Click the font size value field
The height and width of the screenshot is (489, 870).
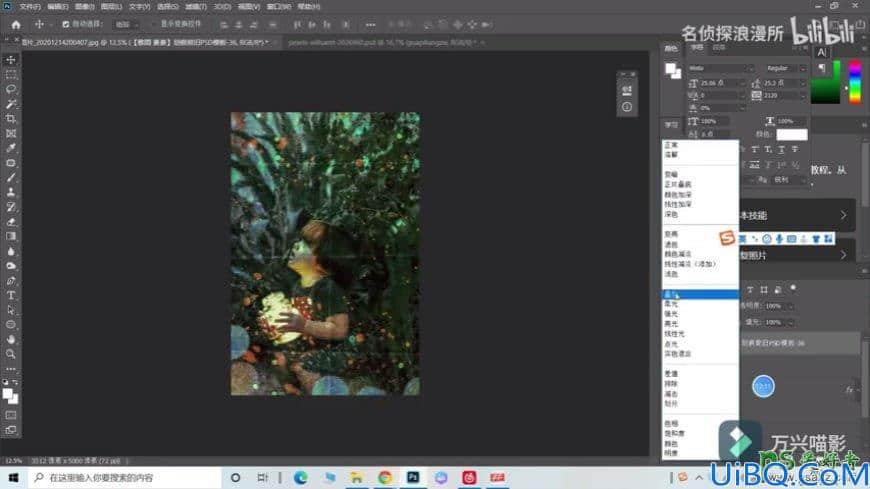coord(717,83)
